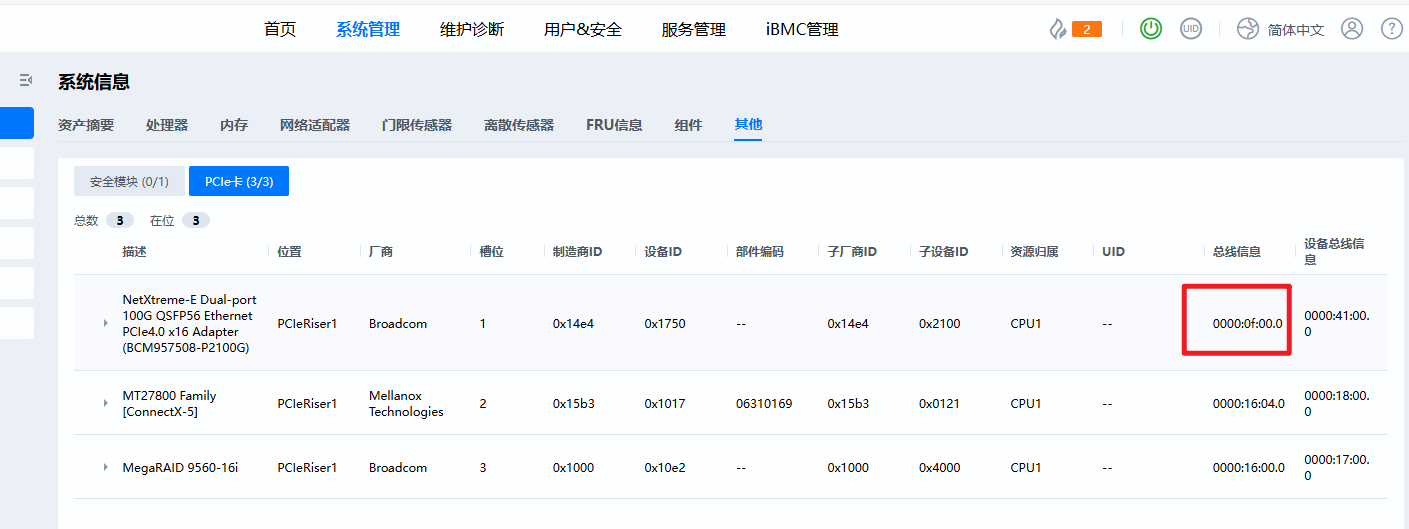Select the 安全模块 (0/1) button
Image resolution: width=1409 pixels, height=529 pixels.
pyautogui.click(x=129, y=182)
